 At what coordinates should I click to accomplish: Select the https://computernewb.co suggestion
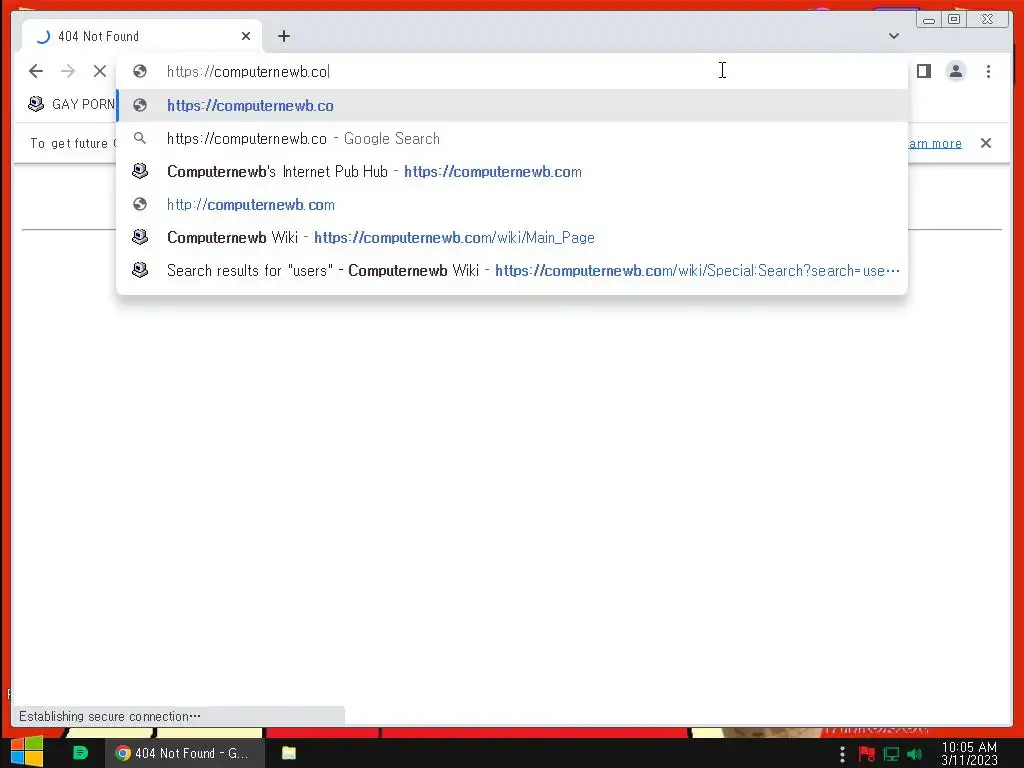(512, 105)
